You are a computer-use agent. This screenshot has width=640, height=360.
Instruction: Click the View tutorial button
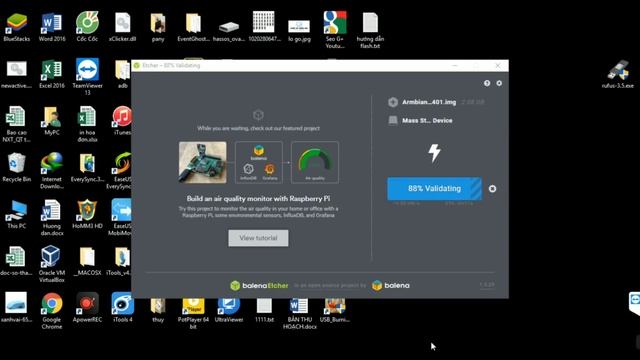pyautogui.click(x=258, y=238)
